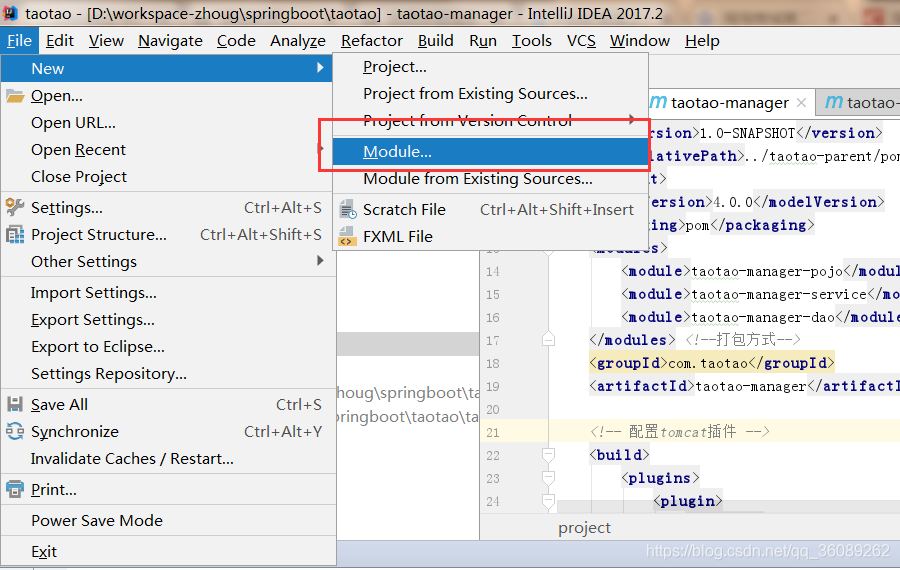Select Module from Existing Sources...
The width and height of the screenshot is (900, 570).
coord(490,179)
